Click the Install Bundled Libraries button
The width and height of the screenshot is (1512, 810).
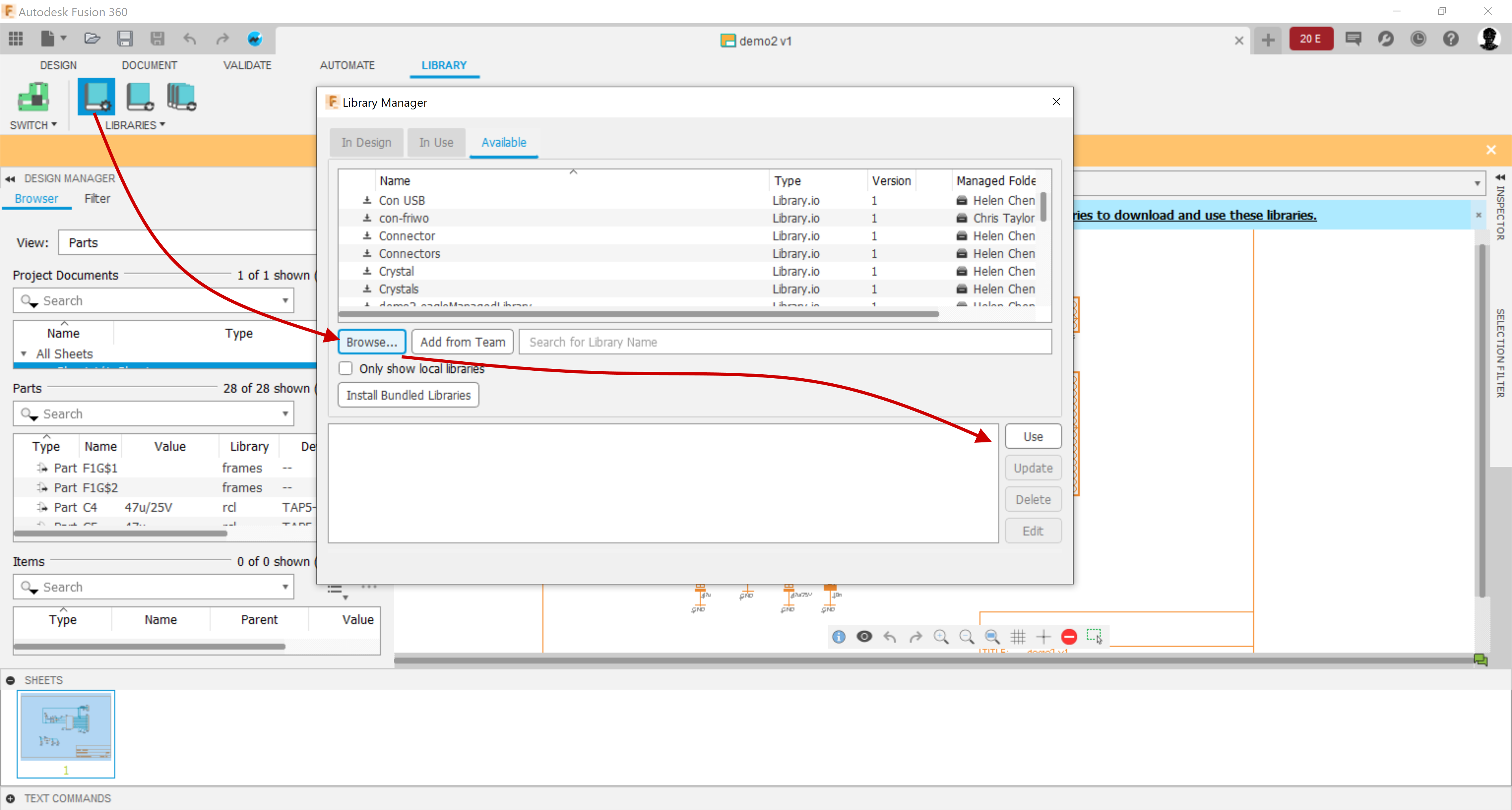pyautogui.click(x=408, y=395)
